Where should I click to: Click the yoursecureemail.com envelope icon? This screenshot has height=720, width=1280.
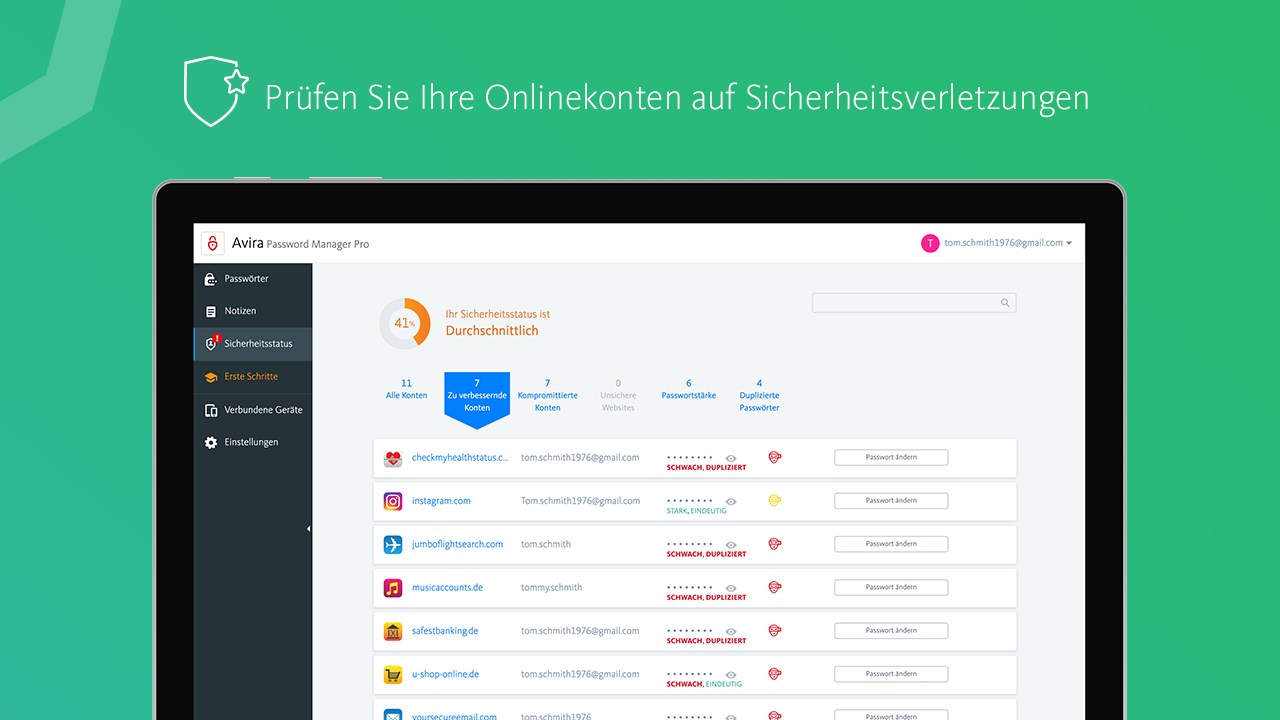coord(393,714)
